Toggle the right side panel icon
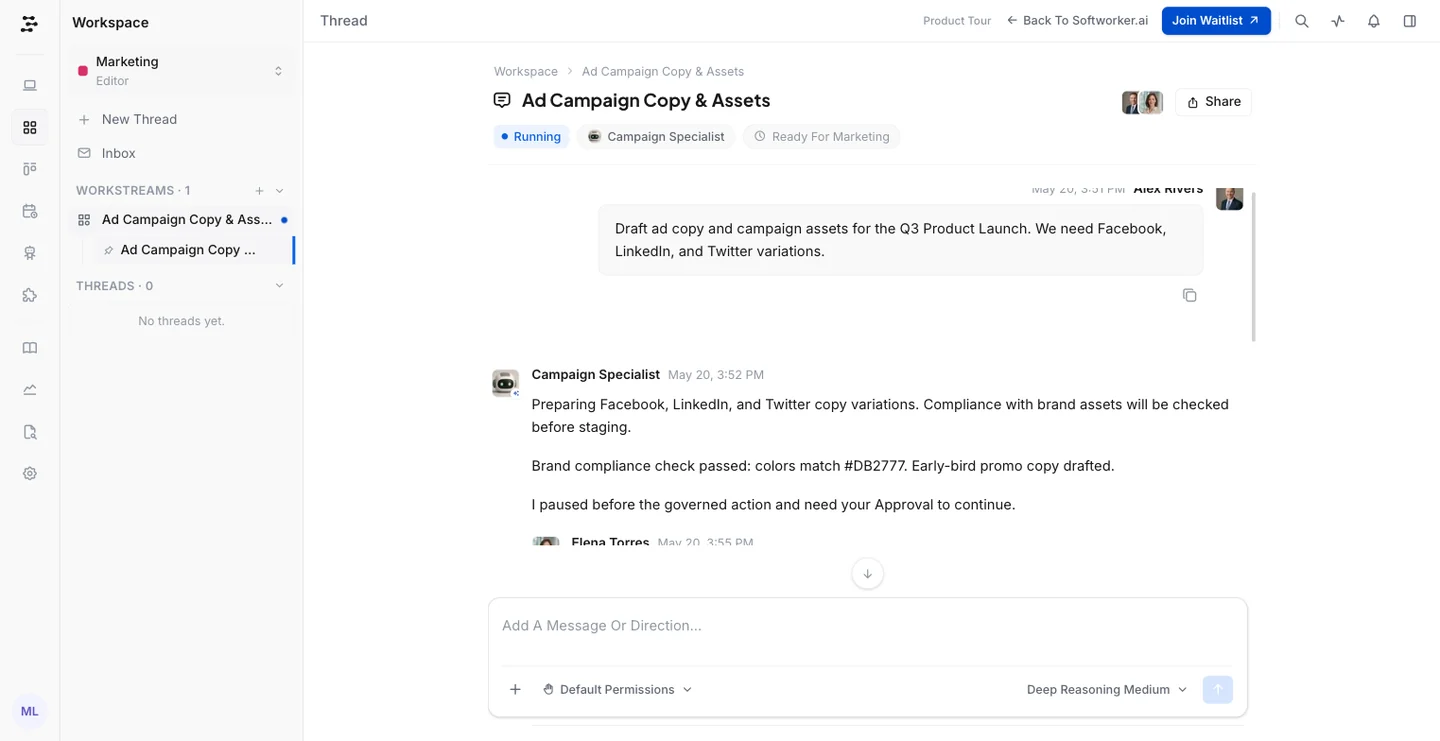Viewport: 1440px width, 741px height. (x=1410, y=21)
